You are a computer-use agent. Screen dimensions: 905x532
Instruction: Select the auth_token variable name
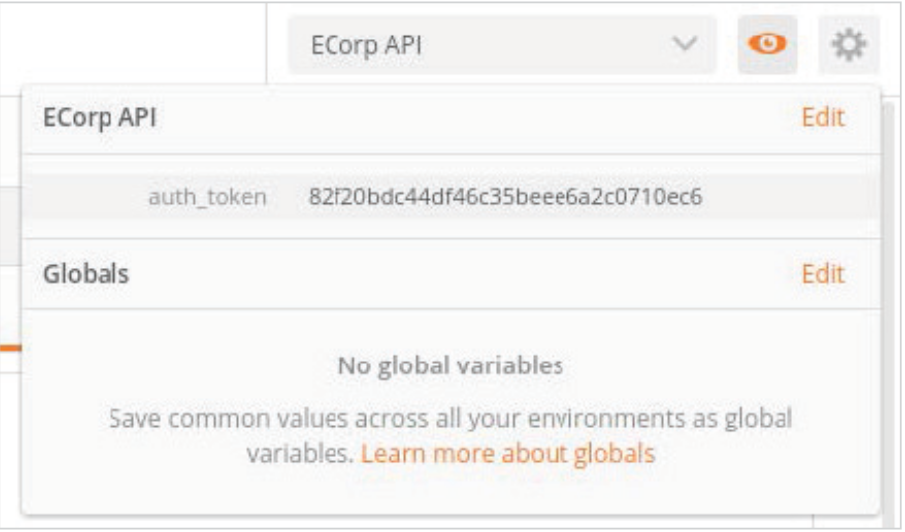point(207,197)
